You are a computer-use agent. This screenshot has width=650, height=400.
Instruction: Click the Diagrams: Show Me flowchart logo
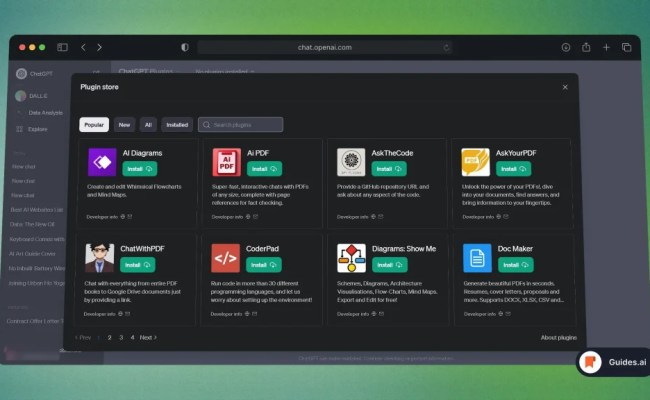[352, 258]
